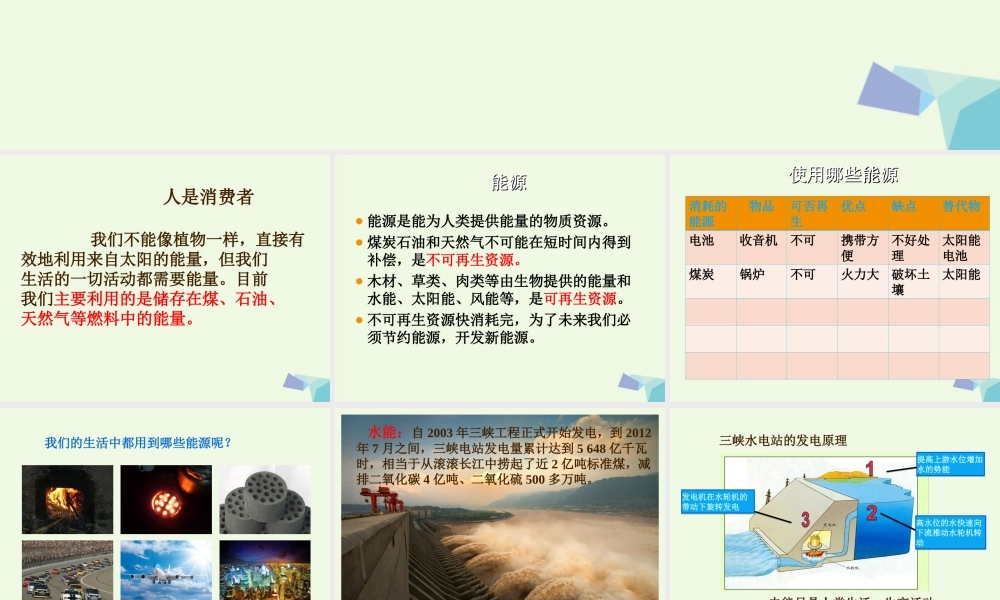The height and width of the screenshot is (600, 1000).
Task: Click the grey honeycomb coal photo
Action: pyautogui.click(x=265, y=499)
